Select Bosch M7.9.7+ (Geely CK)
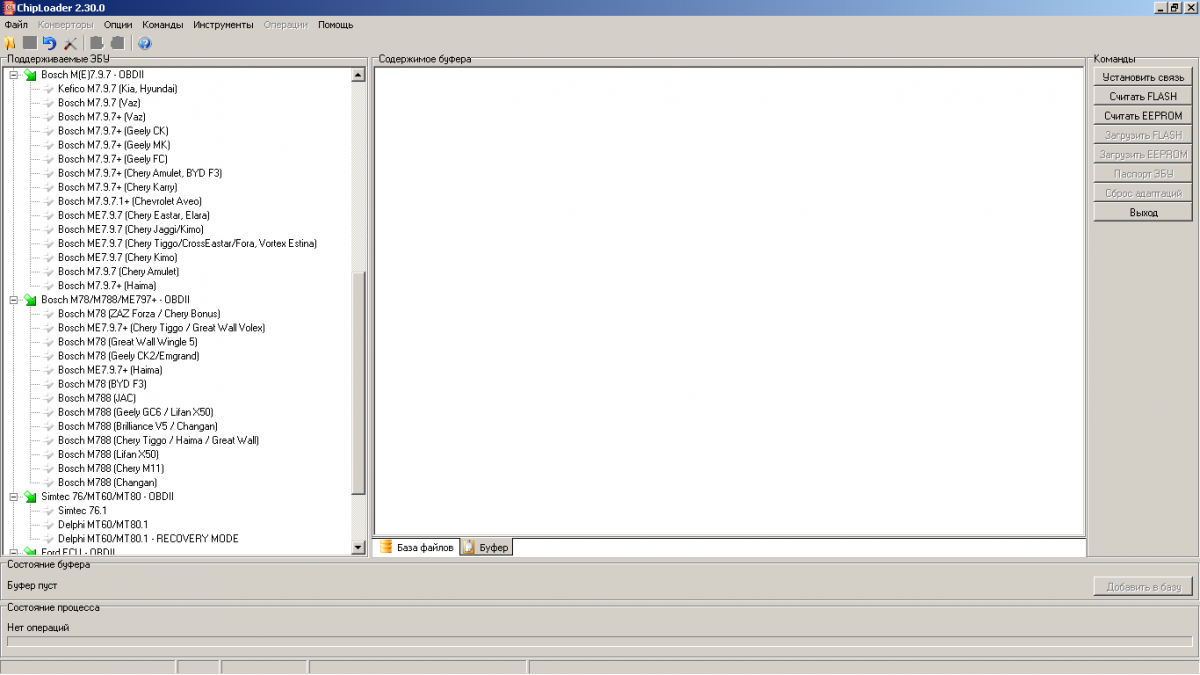This screenshot has height=675, width=1200. click(x=113, y=131)
